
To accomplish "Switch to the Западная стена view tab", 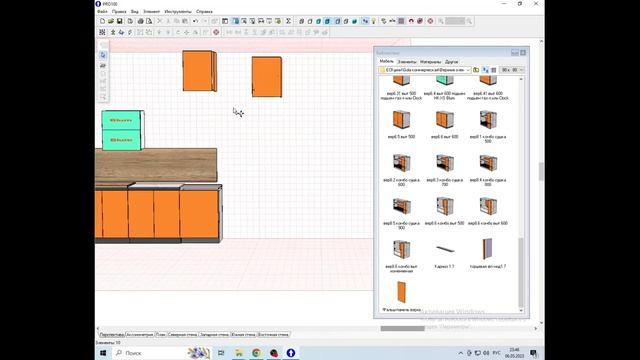I will pos(214,334).
